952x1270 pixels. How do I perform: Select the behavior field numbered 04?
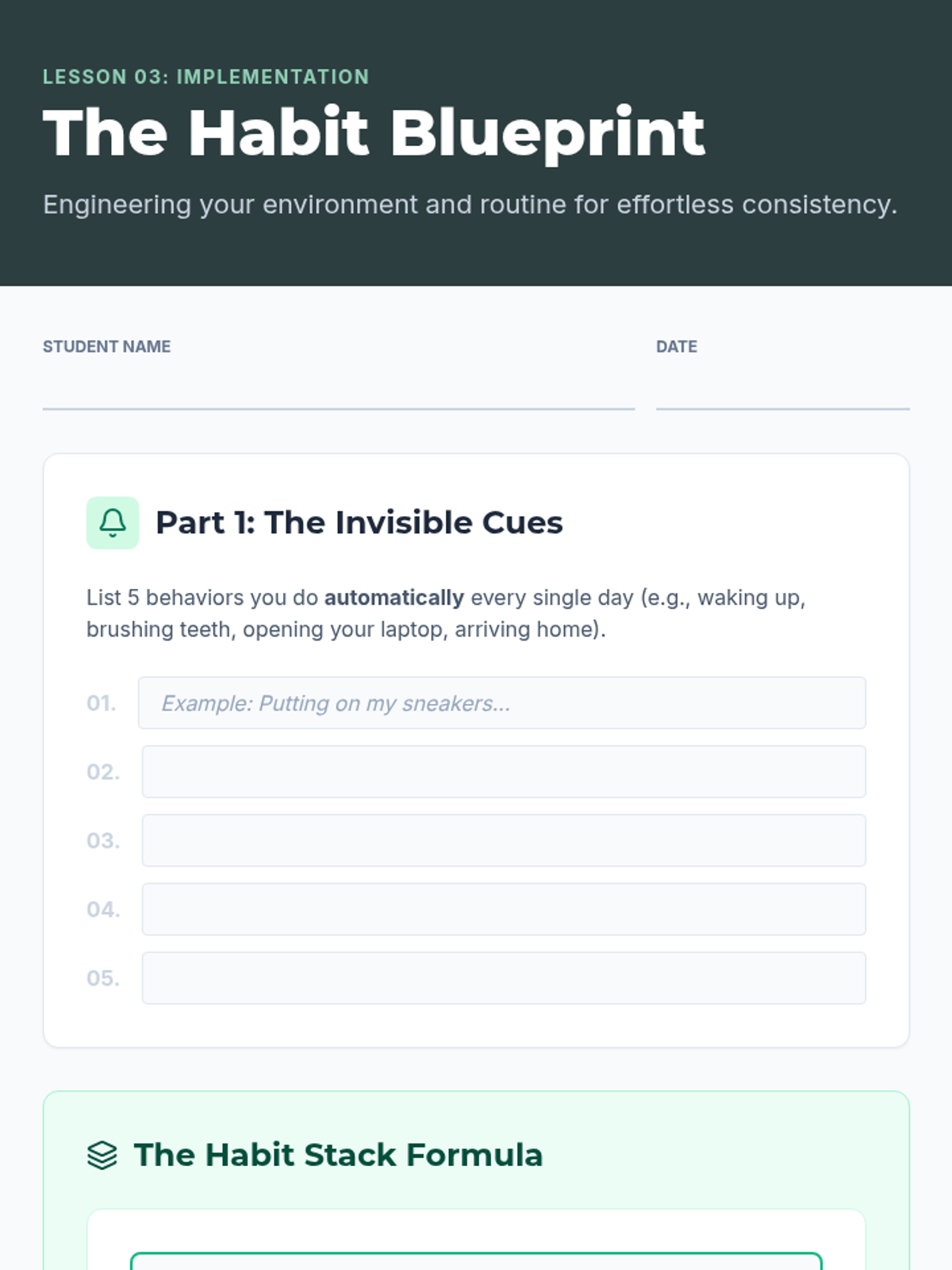504,909
